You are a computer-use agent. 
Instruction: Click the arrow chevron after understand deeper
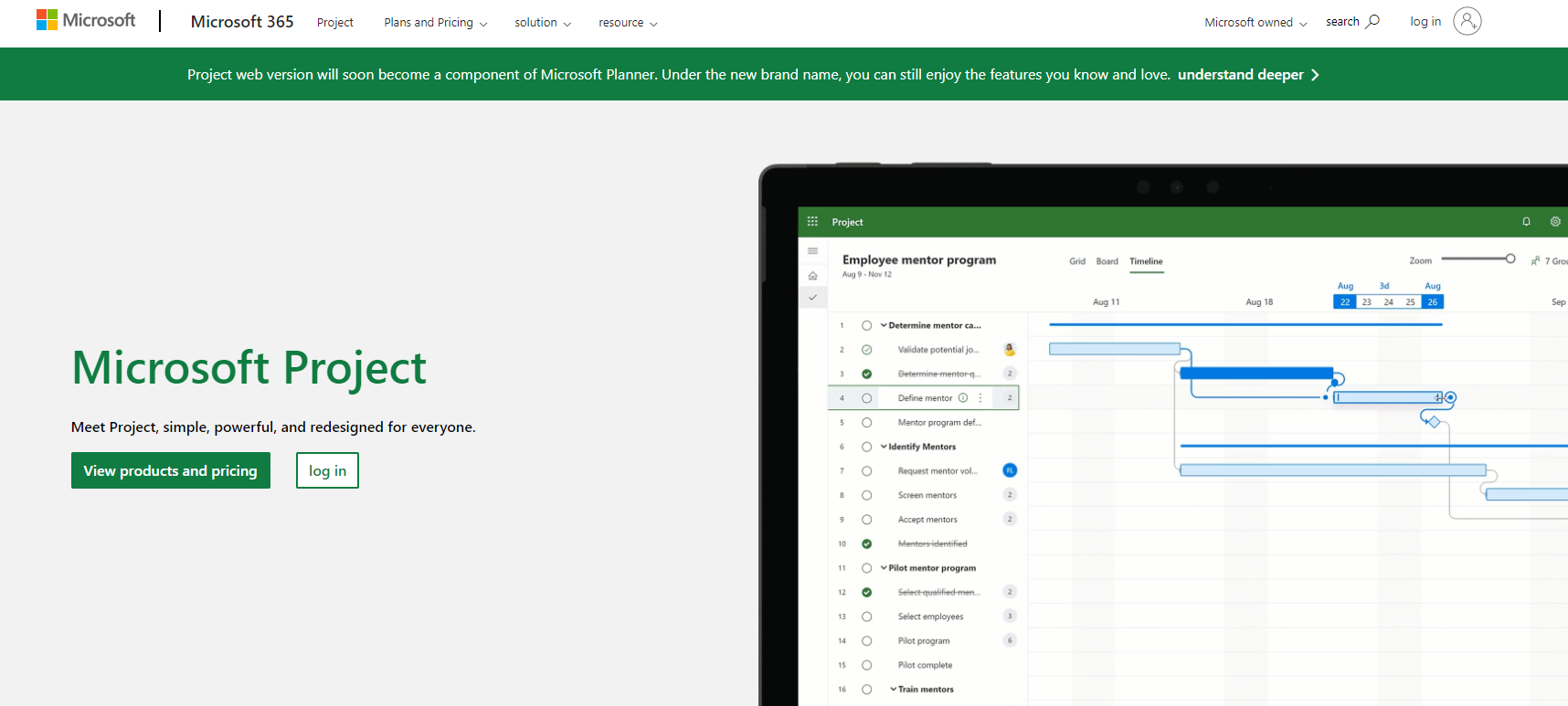(1315, 75)
